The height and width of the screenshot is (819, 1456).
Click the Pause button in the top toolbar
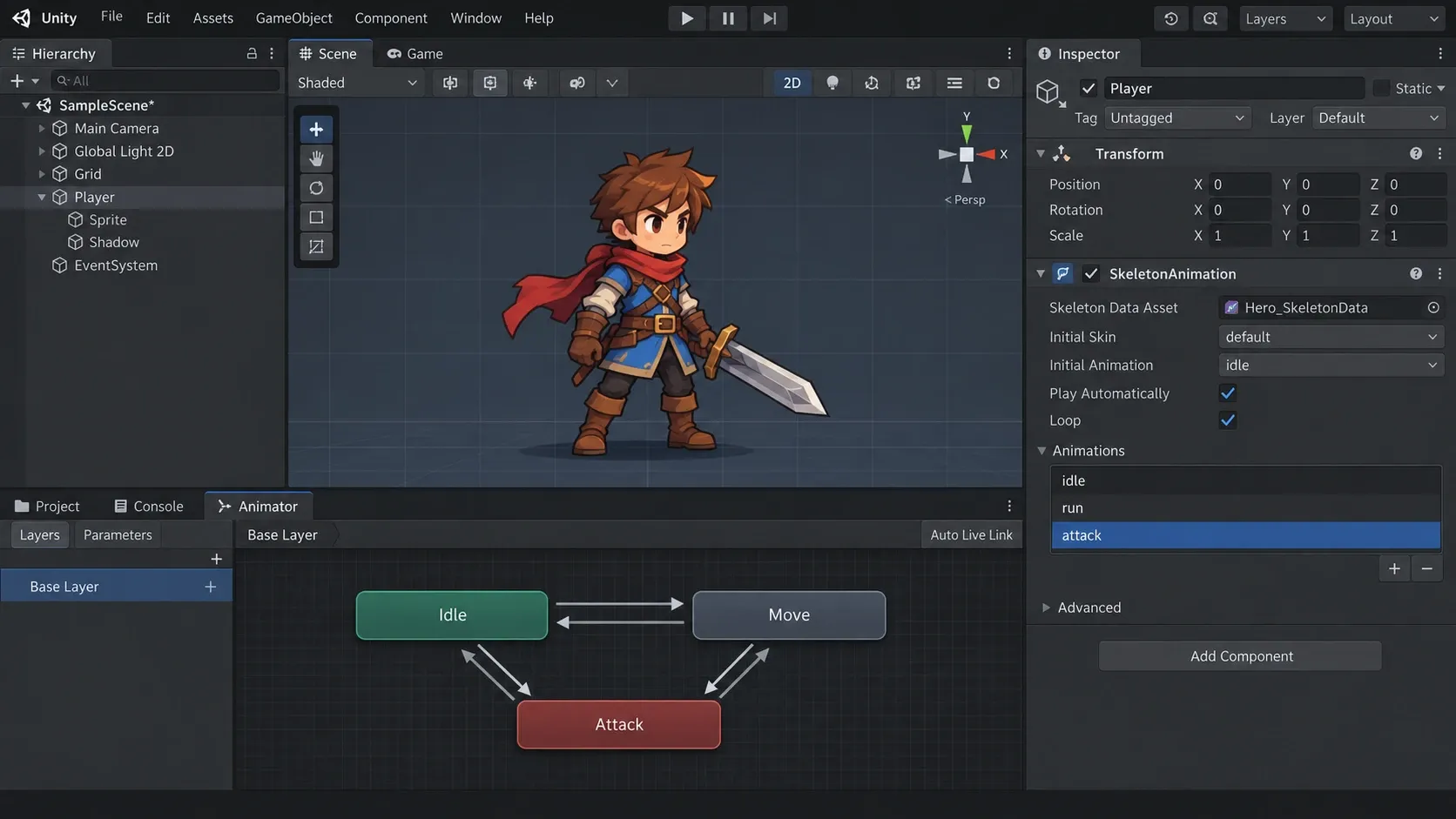click(728, 18)
